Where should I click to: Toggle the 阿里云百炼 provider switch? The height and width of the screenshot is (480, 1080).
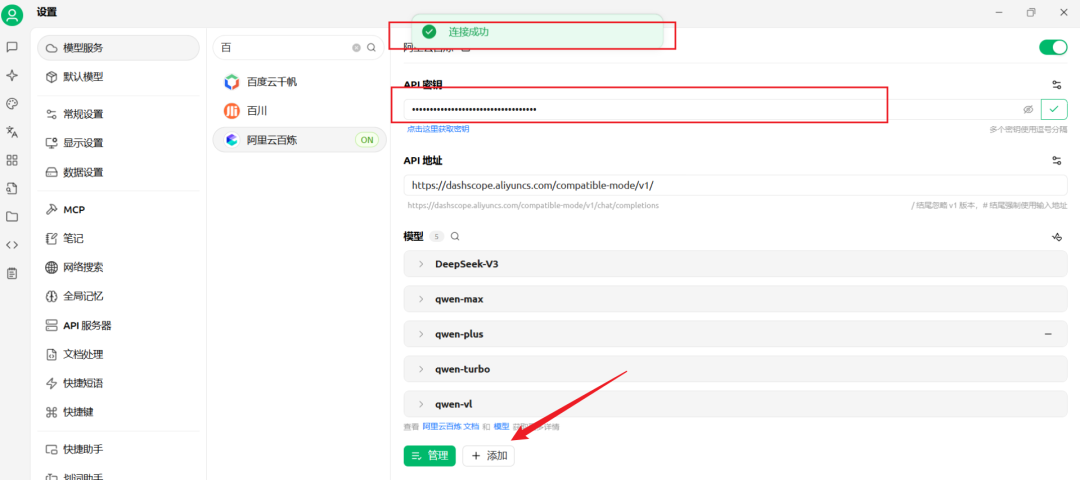point(1052,48)
